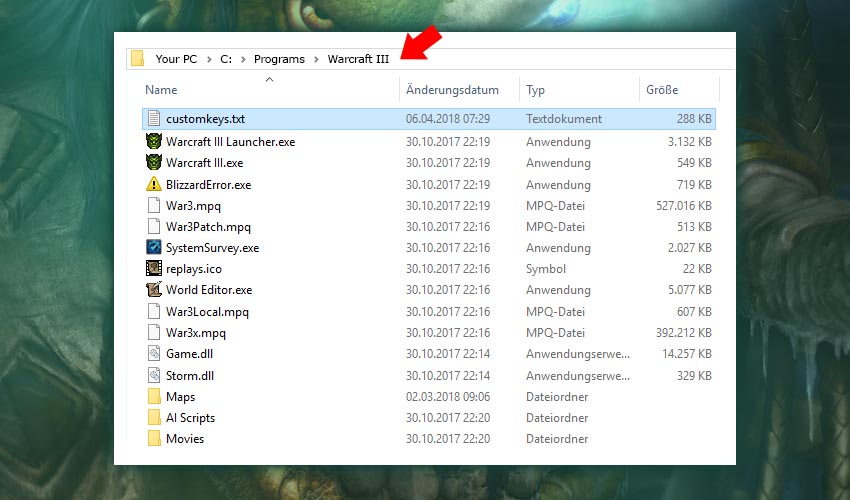Viewport: 850px width, 500px height.
Task: Click the 527.016 KB size value
Action: (x=684, y=206)
